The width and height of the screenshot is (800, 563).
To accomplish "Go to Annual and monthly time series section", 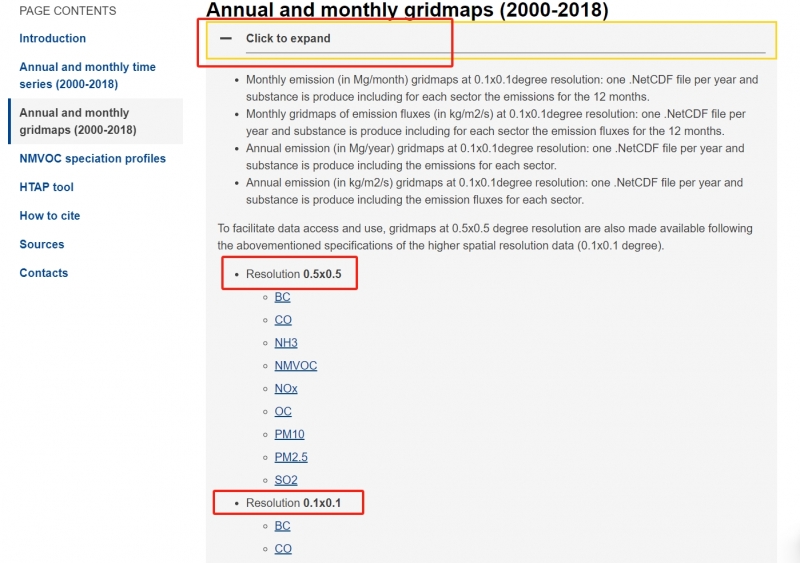I will tap(87, 75).
